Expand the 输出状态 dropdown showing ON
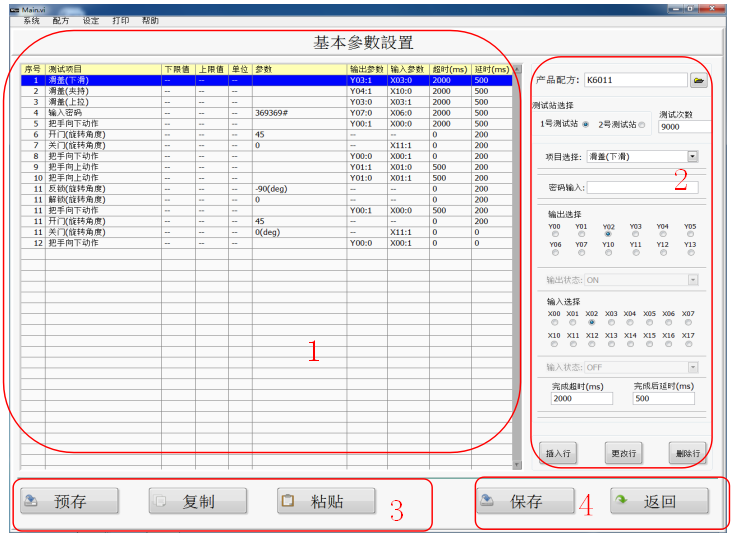Screen dimensions: 737x543 [x=692, y=280]
